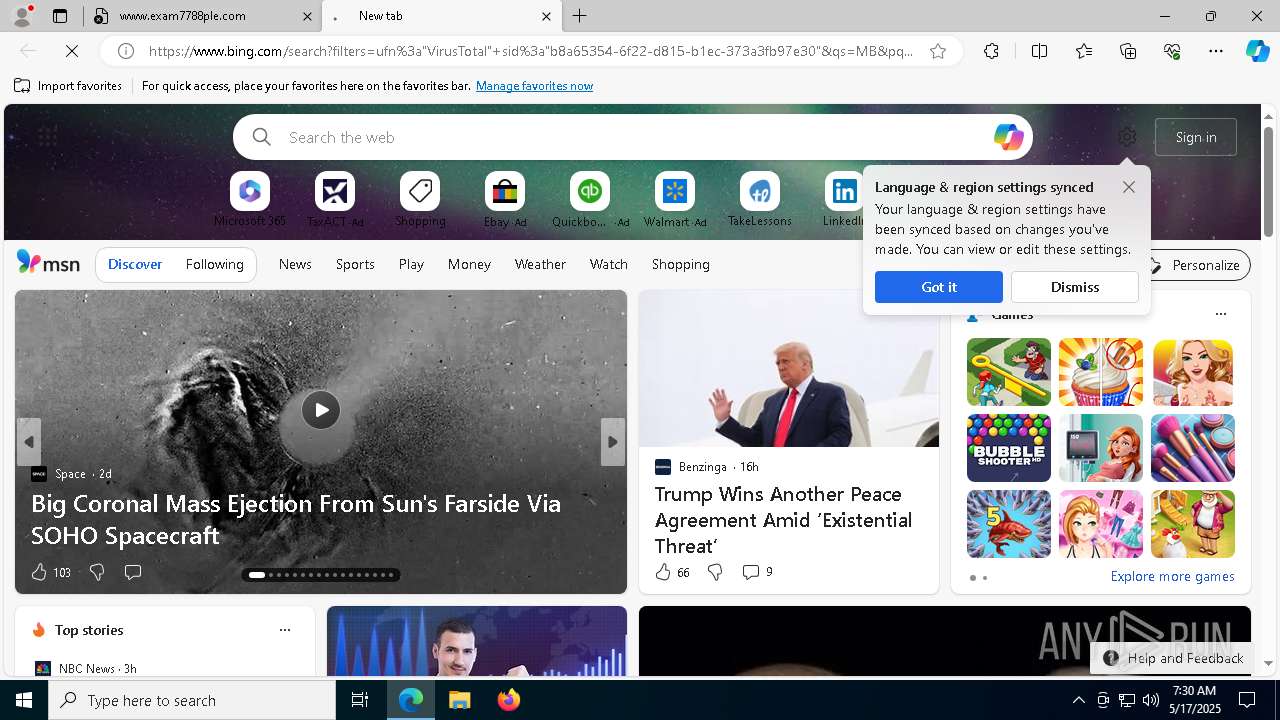Viewport: 1280px width, 720px height.
Task: Open browser Settings and more menu
Action: point(1216,51)
